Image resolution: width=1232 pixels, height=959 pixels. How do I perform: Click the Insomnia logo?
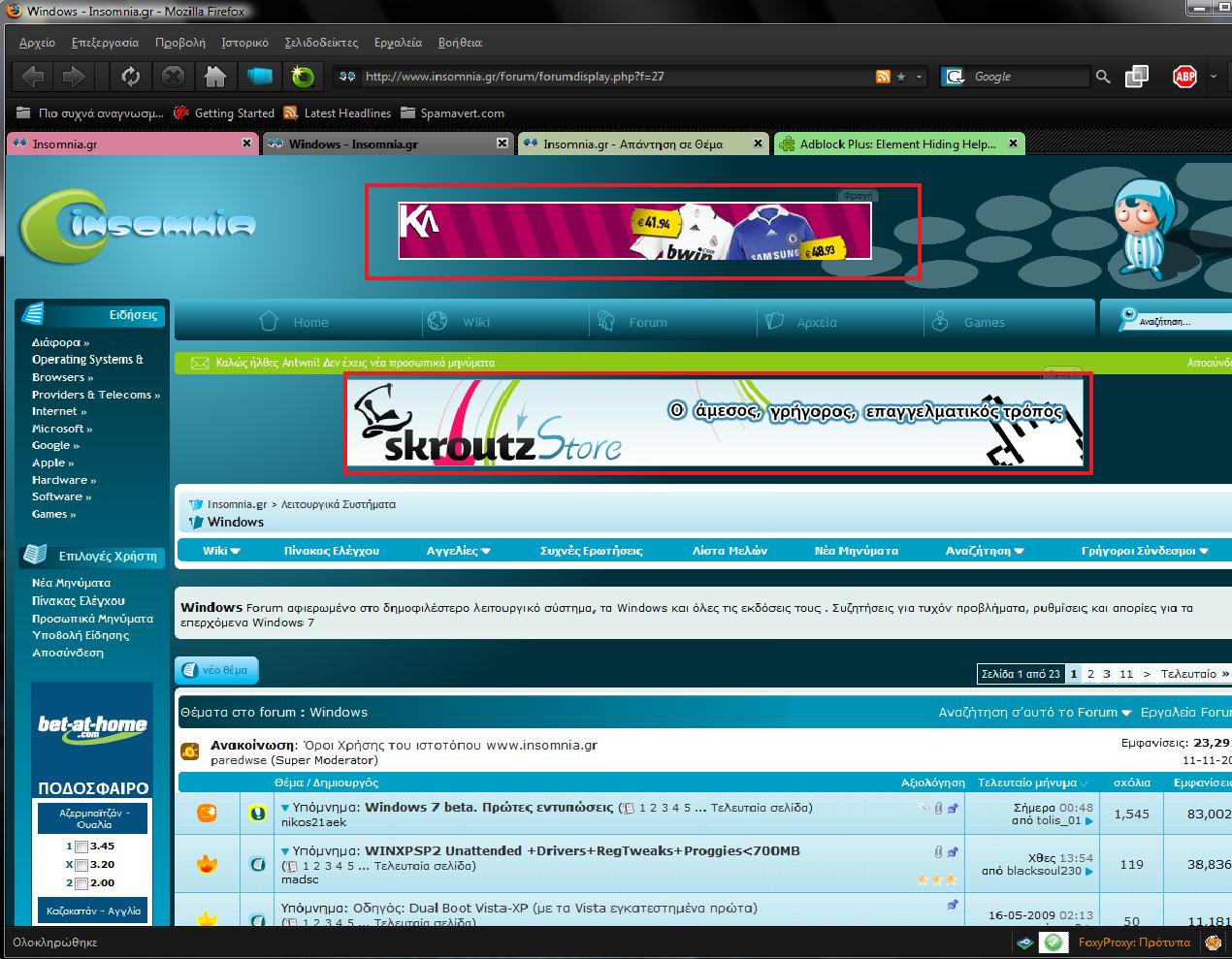[x=138, y=225]
